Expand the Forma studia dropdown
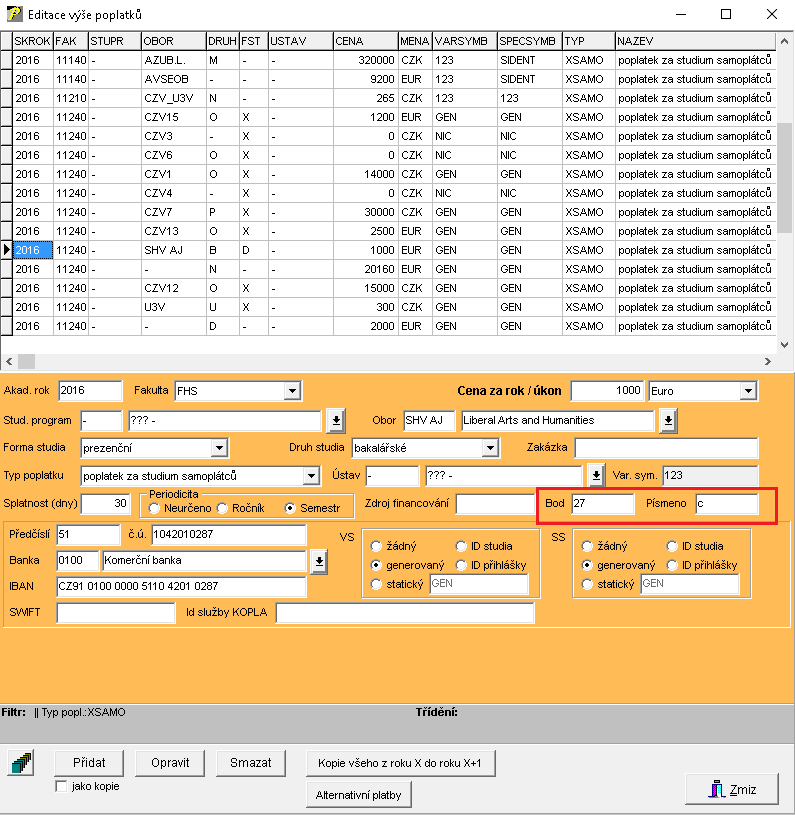This screenshot has height=815, width=795. tap(218, 448)
